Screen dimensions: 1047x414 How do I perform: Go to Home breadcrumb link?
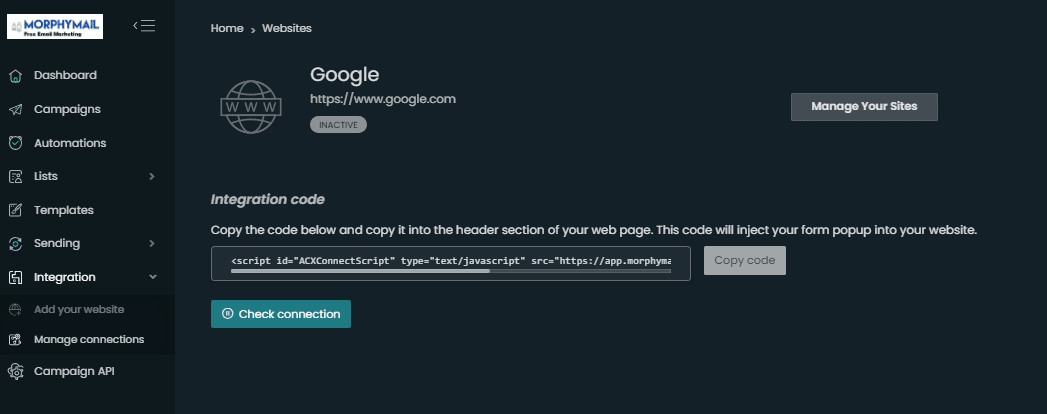(227, 28)
